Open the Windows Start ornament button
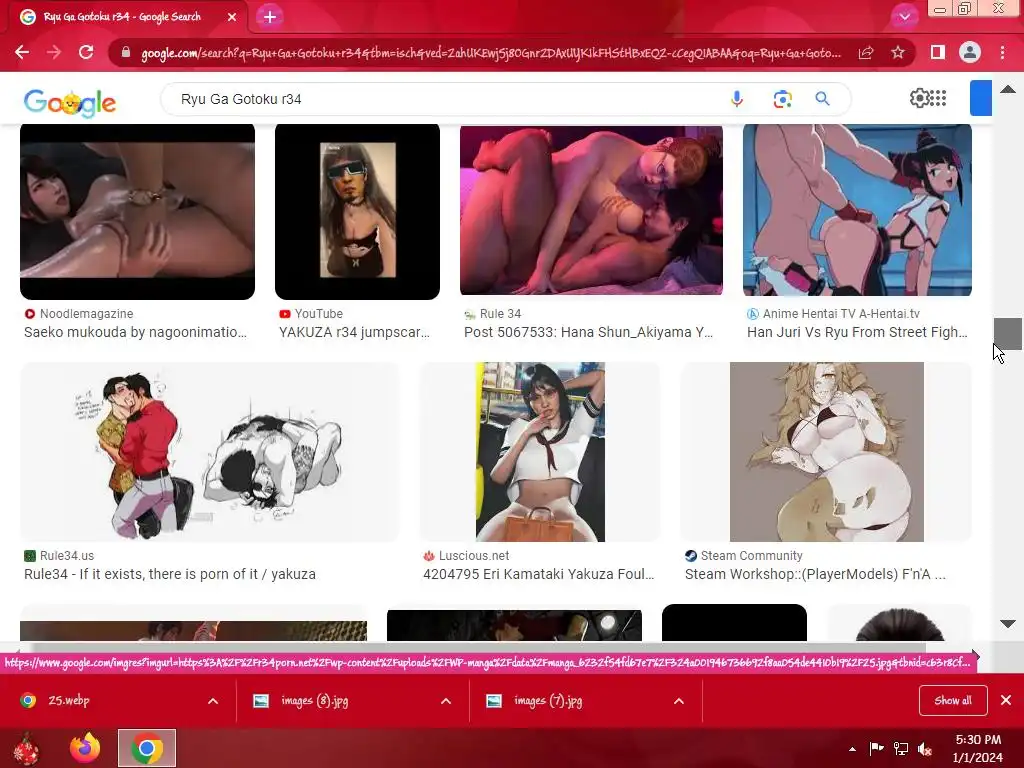This screenshot has width=1024, height=768. 26,748
